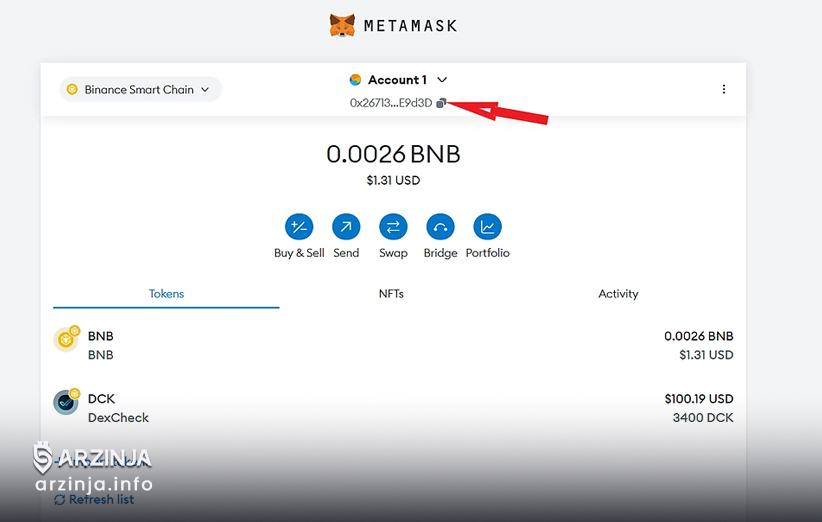
Task: Click the Binance Smart Chain network logo
Action: point(72,90)
